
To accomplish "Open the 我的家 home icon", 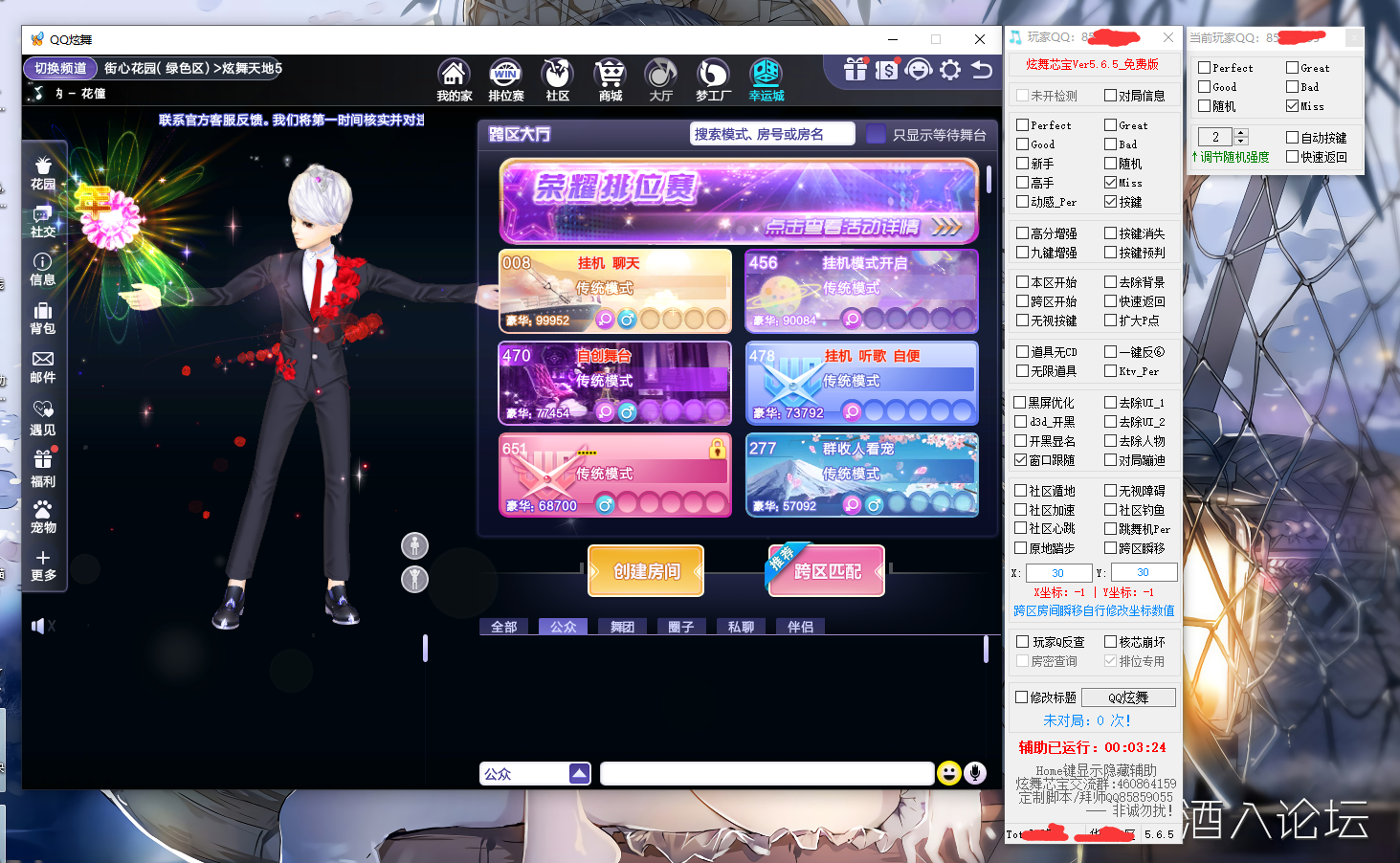I will pos(454,77).
